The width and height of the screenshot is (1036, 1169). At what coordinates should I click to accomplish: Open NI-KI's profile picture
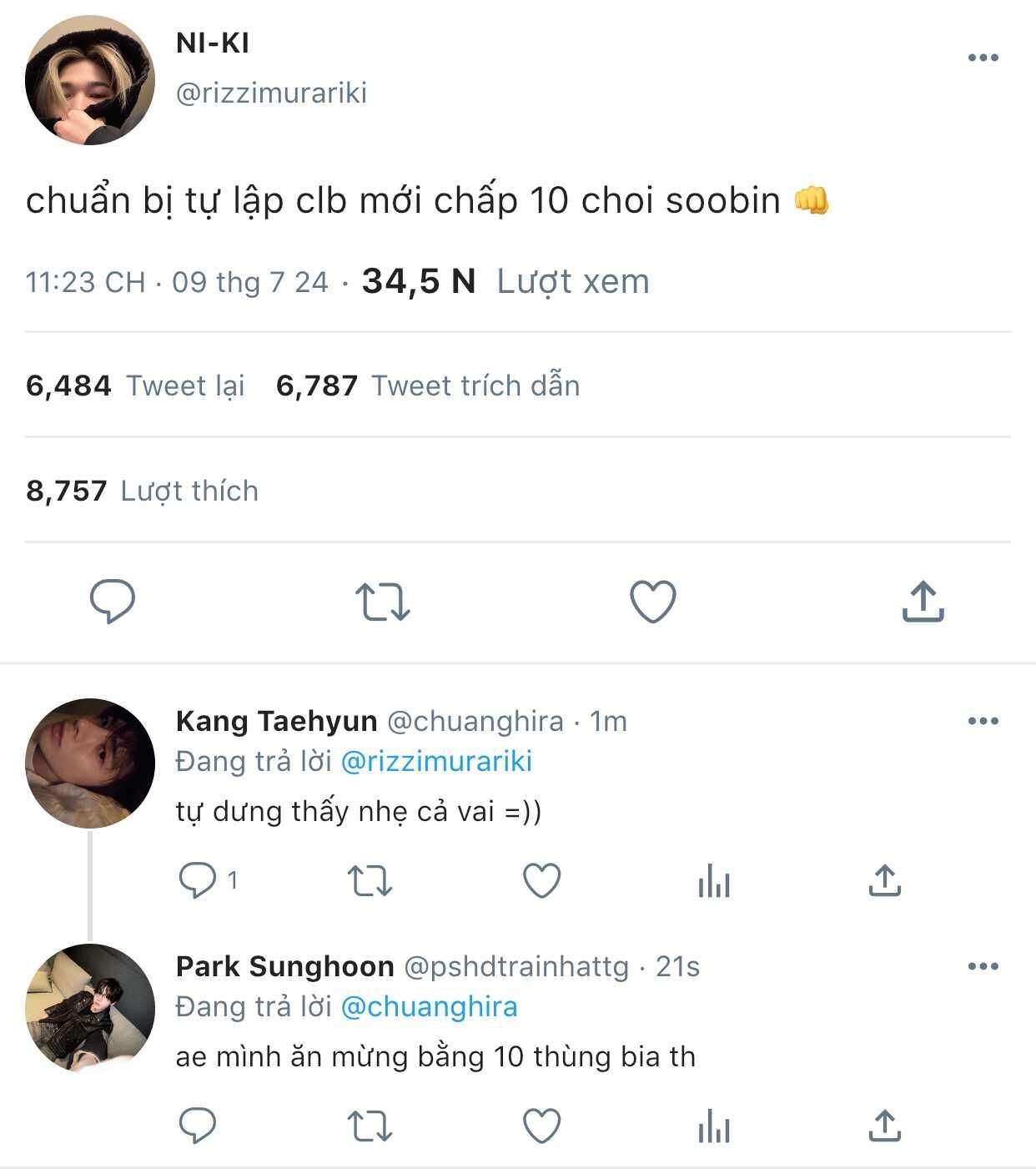point(90,80)
